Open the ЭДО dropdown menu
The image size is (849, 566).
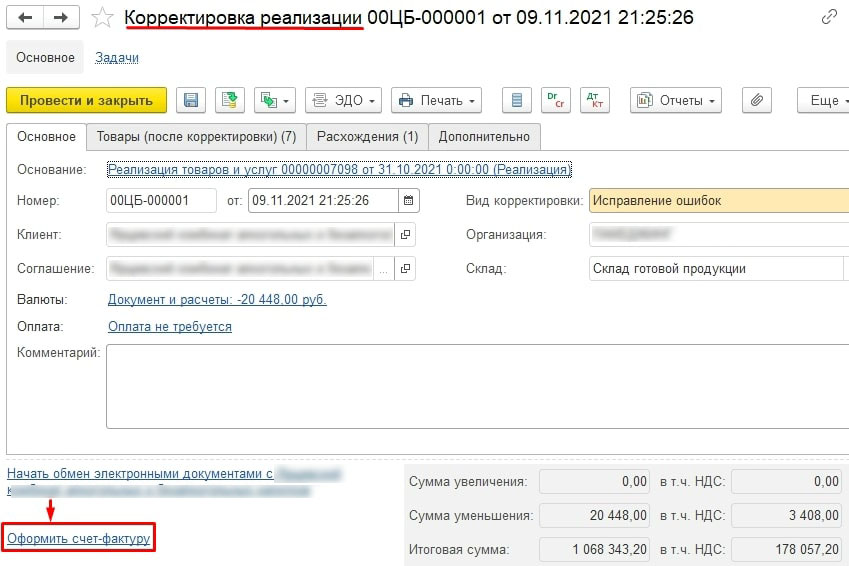pos(343,100)
